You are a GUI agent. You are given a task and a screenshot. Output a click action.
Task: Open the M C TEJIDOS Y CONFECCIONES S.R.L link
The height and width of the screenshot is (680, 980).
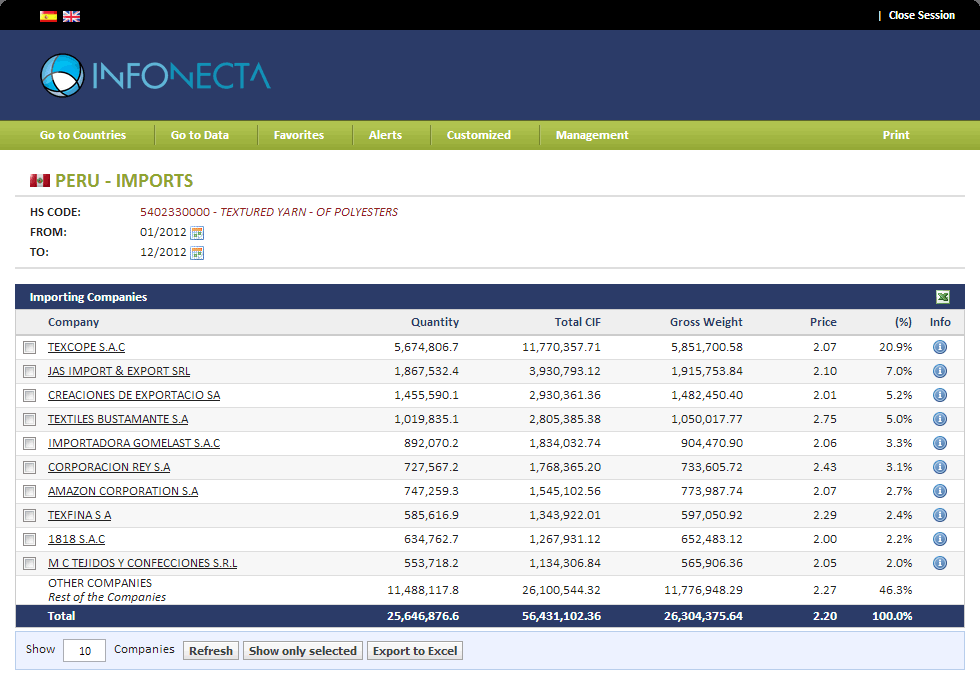[142, 563]
